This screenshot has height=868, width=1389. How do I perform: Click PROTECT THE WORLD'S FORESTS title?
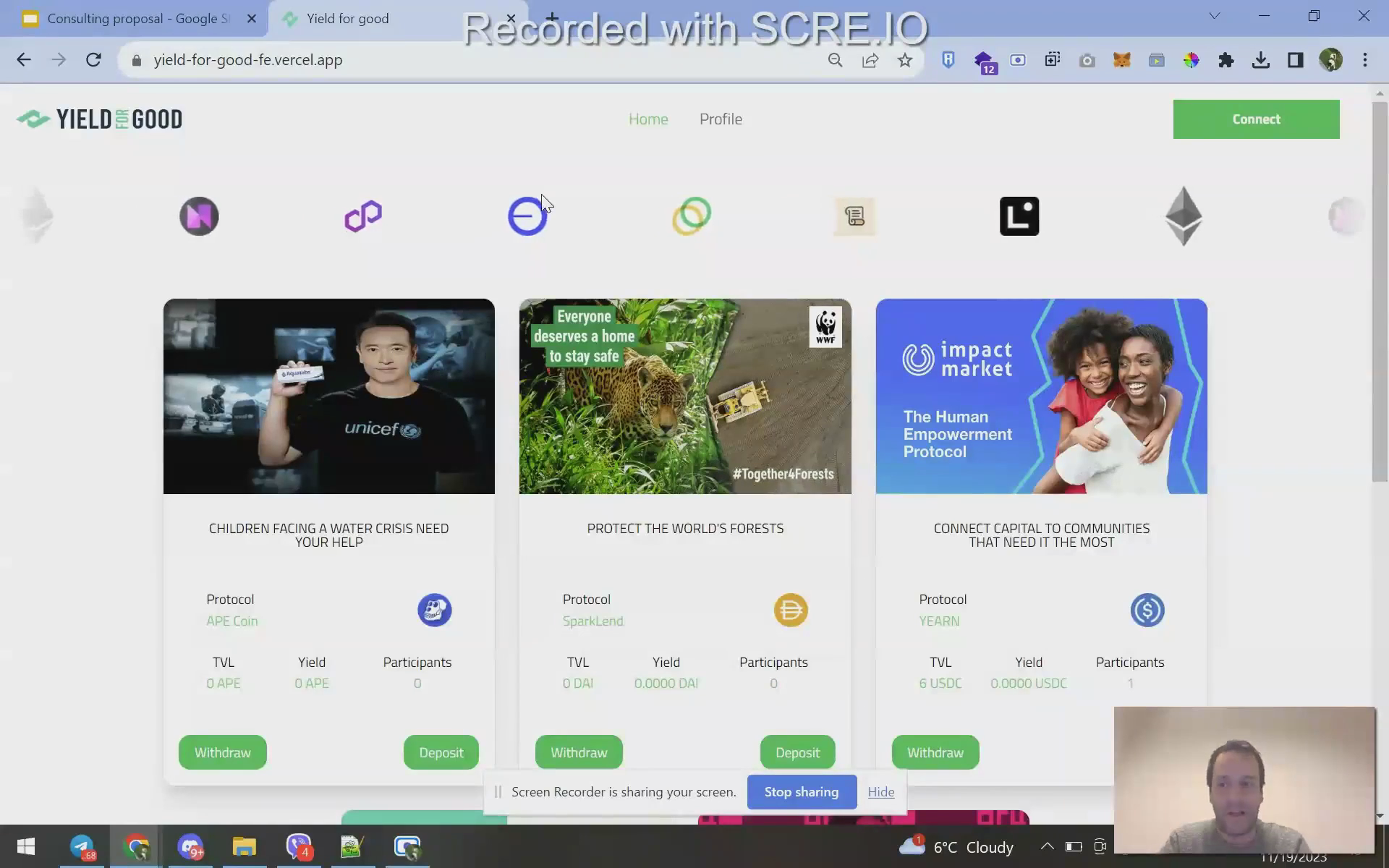tap(685, 529)
